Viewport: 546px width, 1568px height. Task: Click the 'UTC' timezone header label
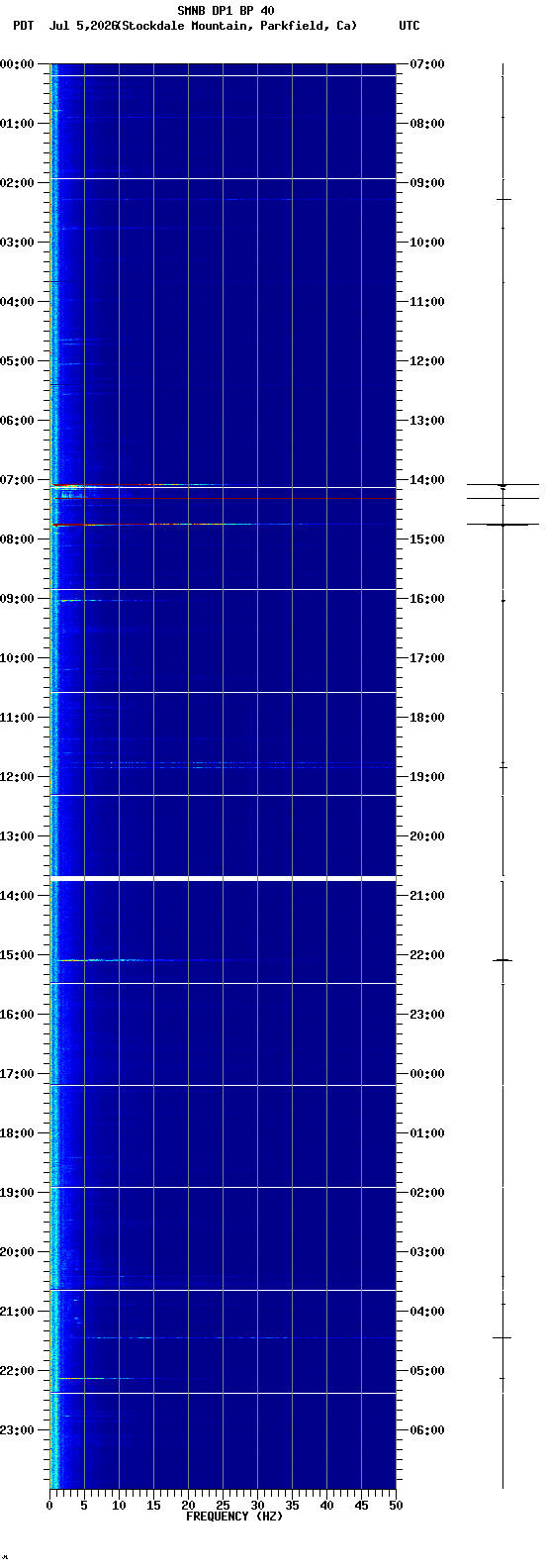point(409,26)
